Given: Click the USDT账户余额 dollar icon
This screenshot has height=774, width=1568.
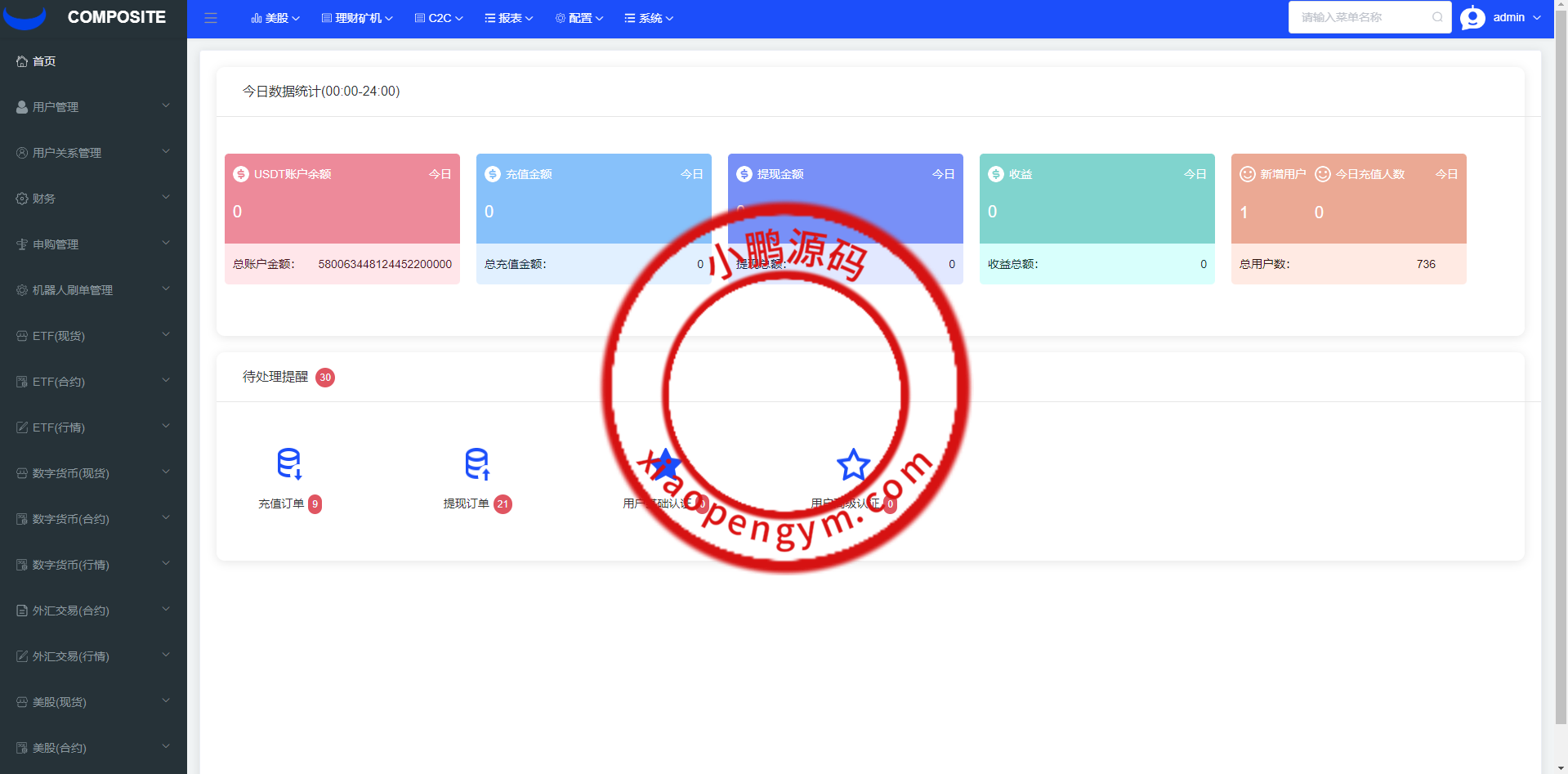Looking at the screenshot, I should pos(241,174).
